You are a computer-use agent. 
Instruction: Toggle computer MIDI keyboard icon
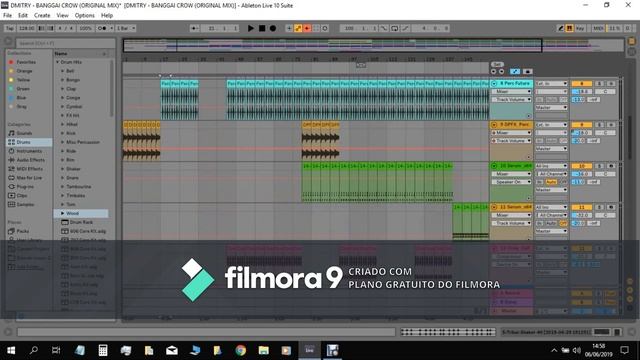569,28
